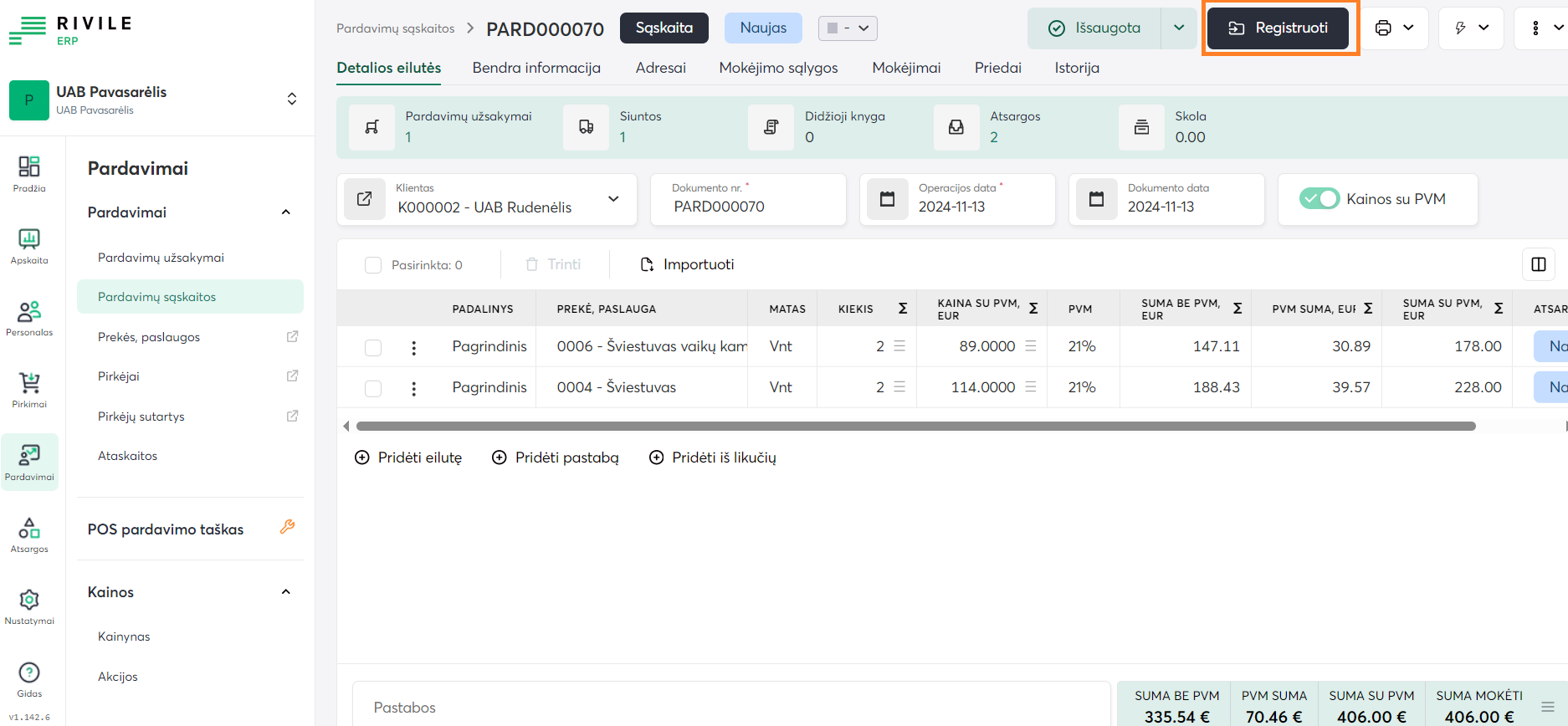
Task: Toggle Kainos su PVM switch
Action: click(x=1319, y=199)
